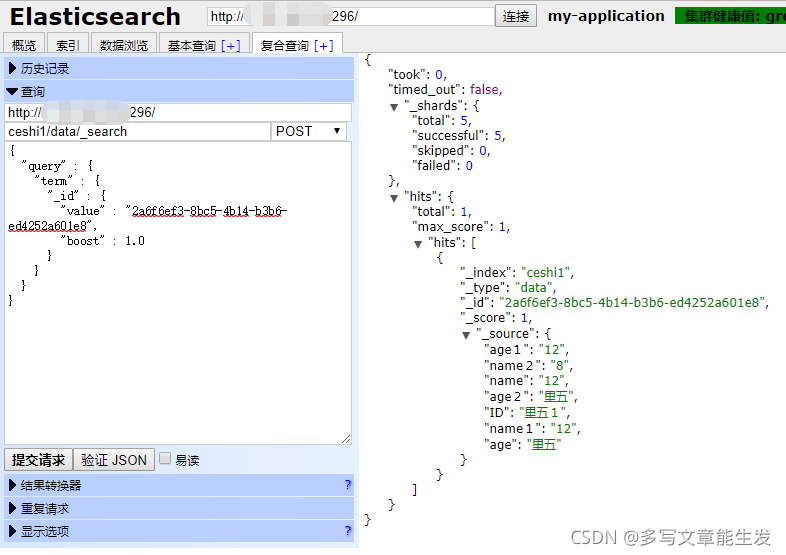Submit the request with 提交请求

pos(39,460)
